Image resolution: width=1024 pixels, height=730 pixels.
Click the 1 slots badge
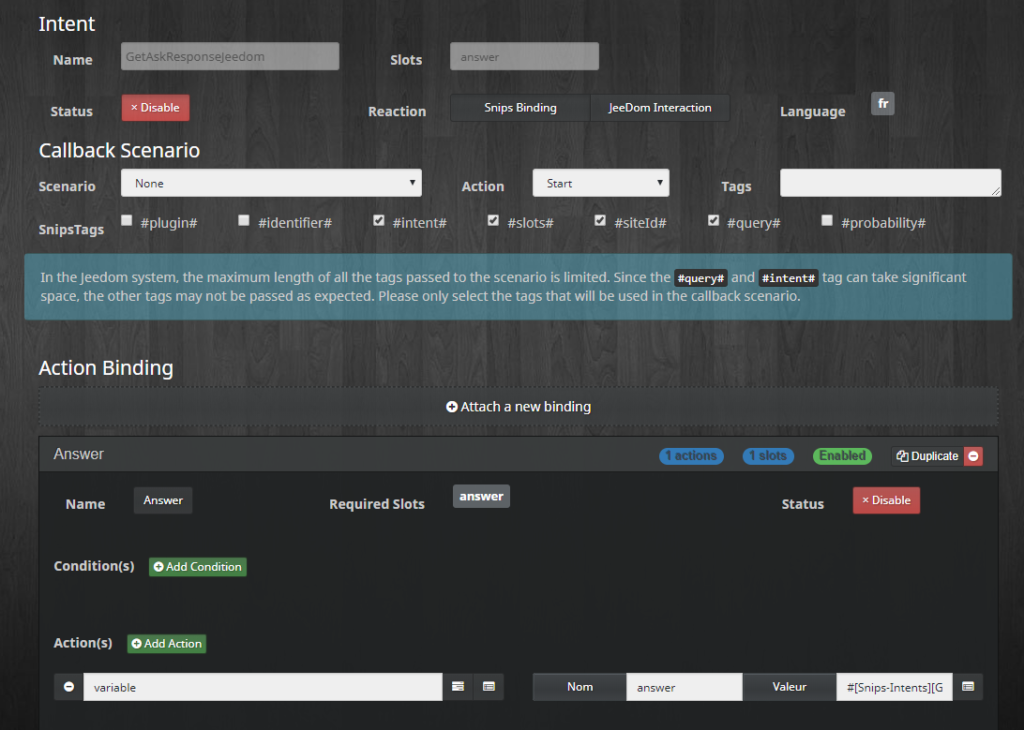pos(768,456)
